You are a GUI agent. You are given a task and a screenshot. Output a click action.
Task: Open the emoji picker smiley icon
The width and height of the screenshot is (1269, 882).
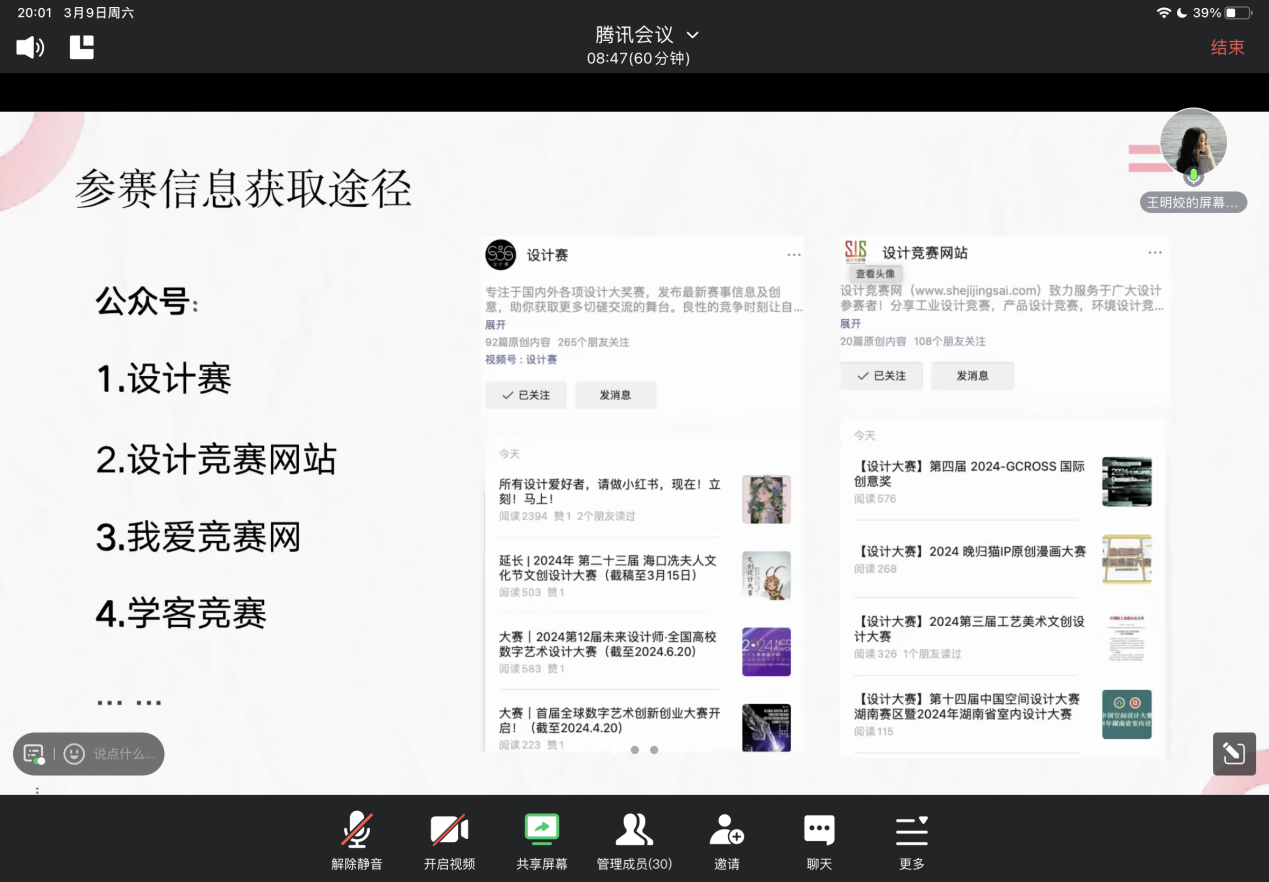point(74,754)
